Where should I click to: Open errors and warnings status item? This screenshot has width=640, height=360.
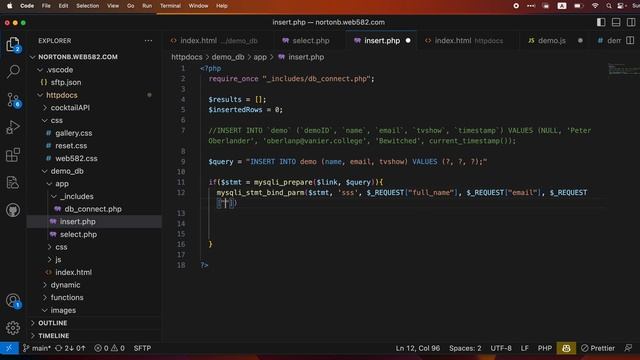(x=109, y=348)
